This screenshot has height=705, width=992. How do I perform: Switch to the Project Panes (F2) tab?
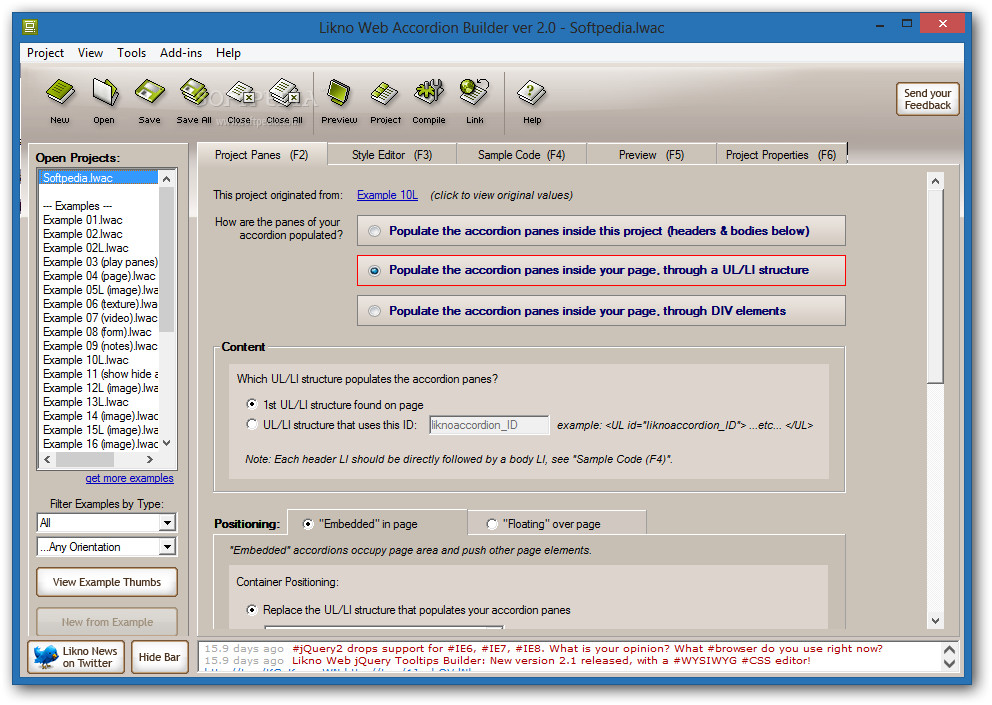tap(262, 155)
